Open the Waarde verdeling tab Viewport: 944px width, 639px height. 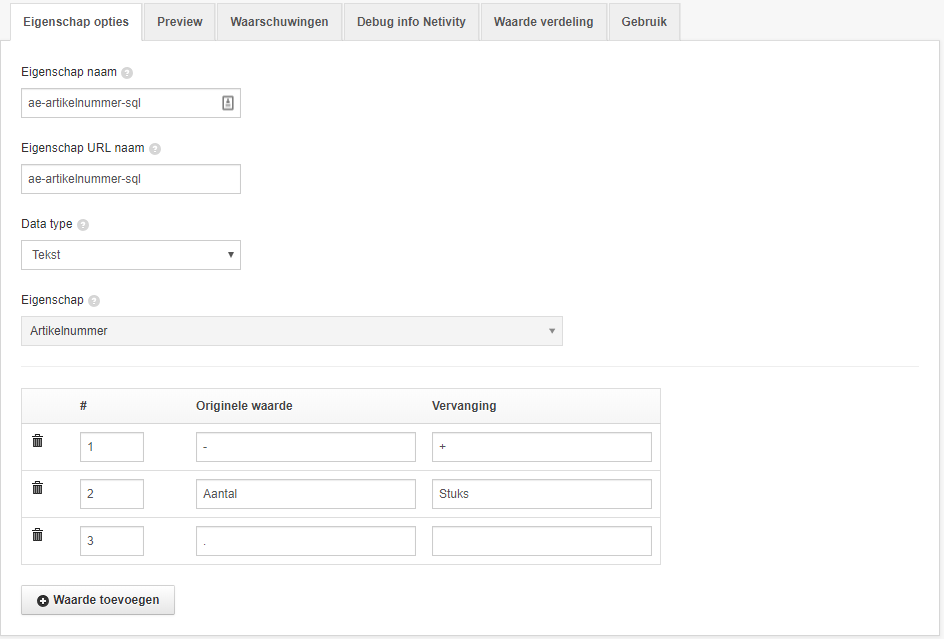click(544, 22)
